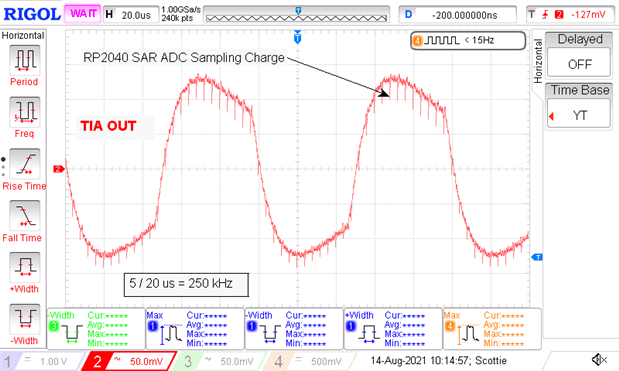
Task: Select the Fall Time measurement icon
Action: pyautogui.click(x=24, y=215)
